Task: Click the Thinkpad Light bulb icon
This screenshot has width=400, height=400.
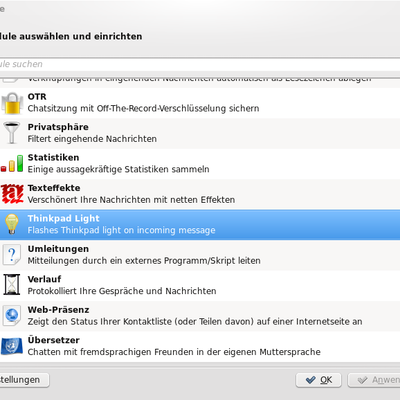Action: [12, 224]
